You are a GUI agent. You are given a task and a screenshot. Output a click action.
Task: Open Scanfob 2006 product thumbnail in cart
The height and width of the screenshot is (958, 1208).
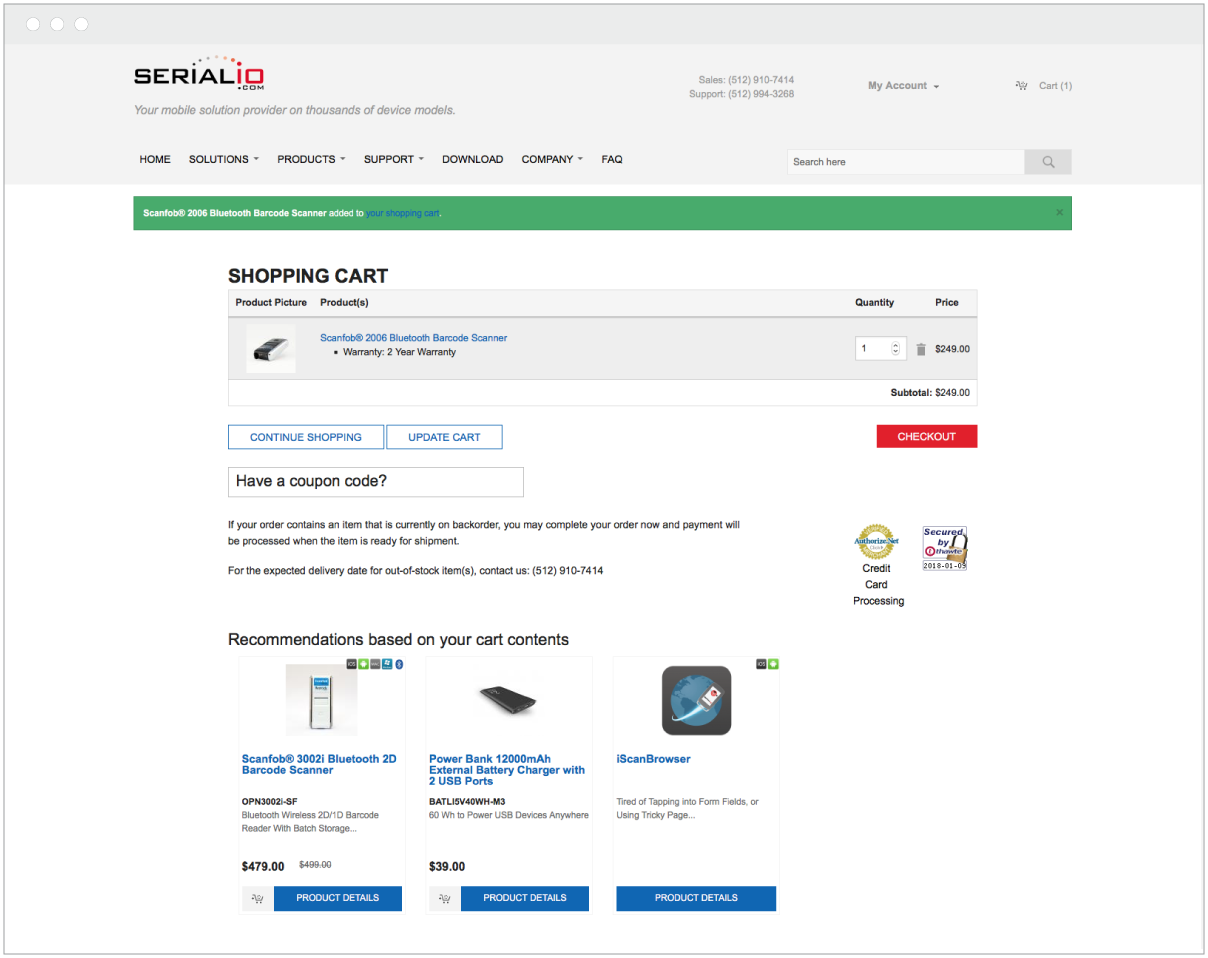coord(271,349)
